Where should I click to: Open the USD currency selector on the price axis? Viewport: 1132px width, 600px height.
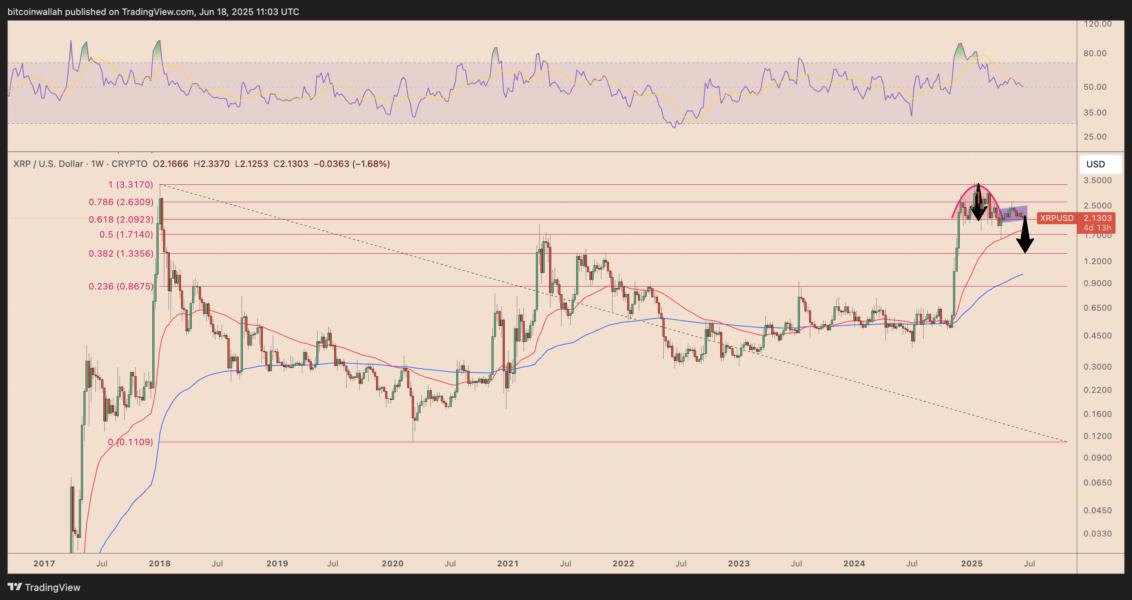pos(1095,163)
